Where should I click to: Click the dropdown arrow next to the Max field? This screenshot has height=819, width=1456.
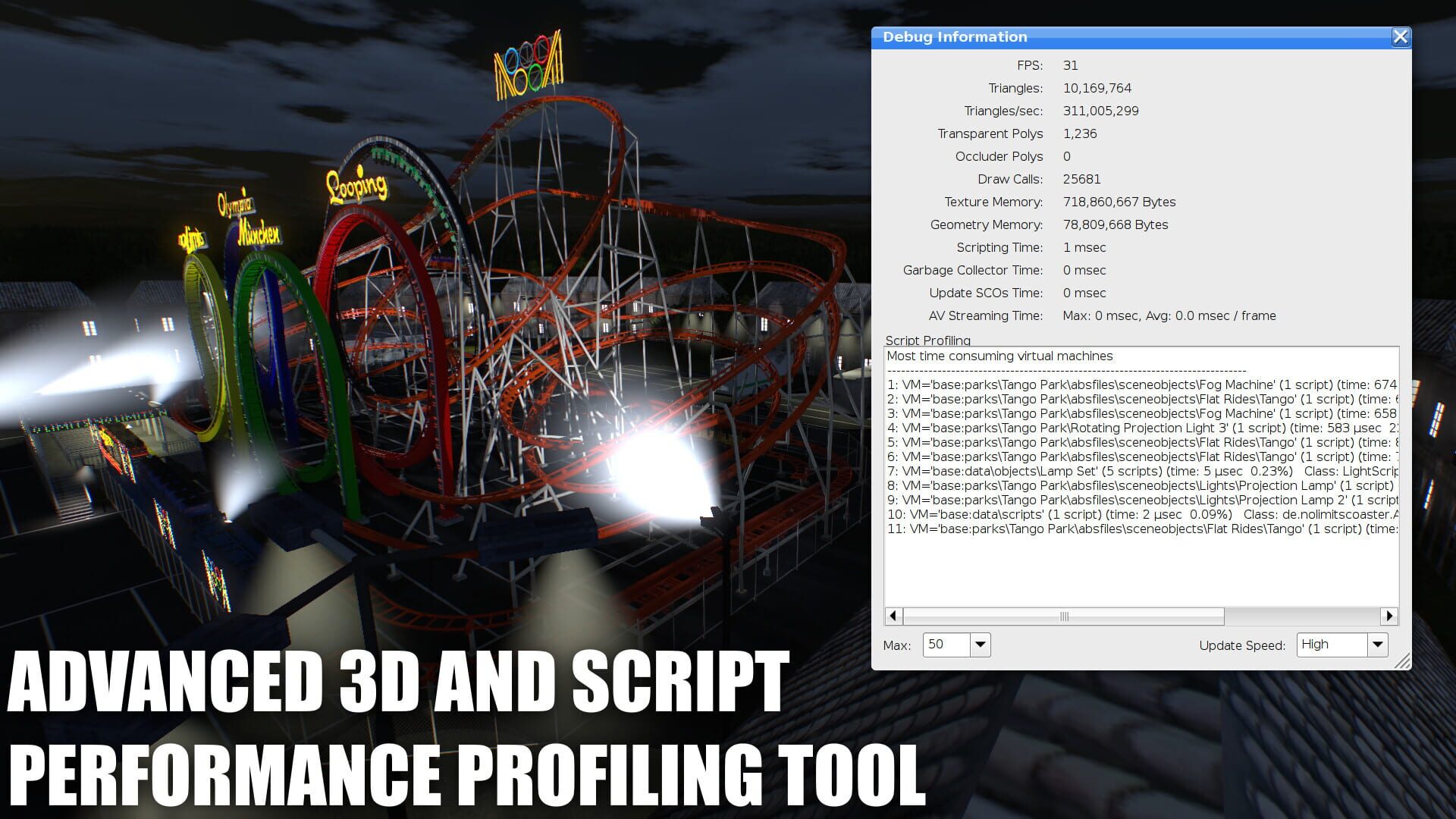[981, 645]
